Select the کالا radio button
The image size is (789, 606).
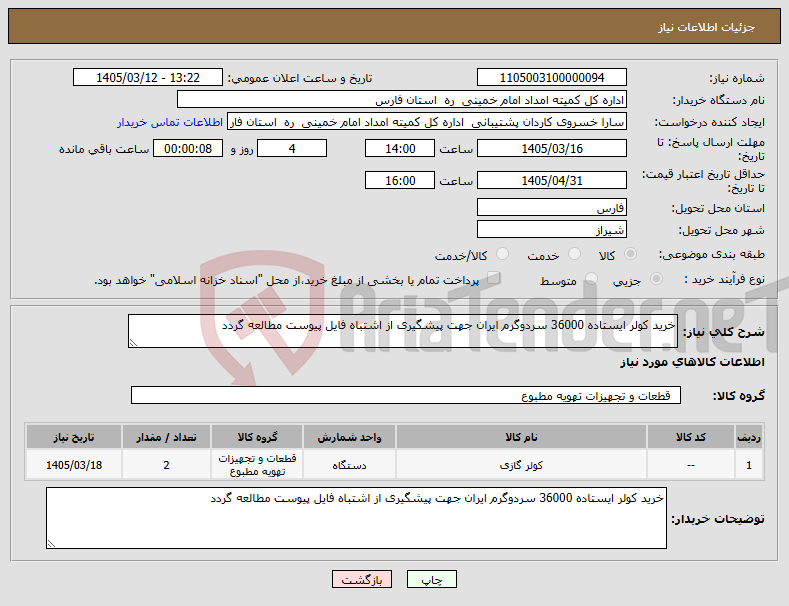click(x=630, y=254)
